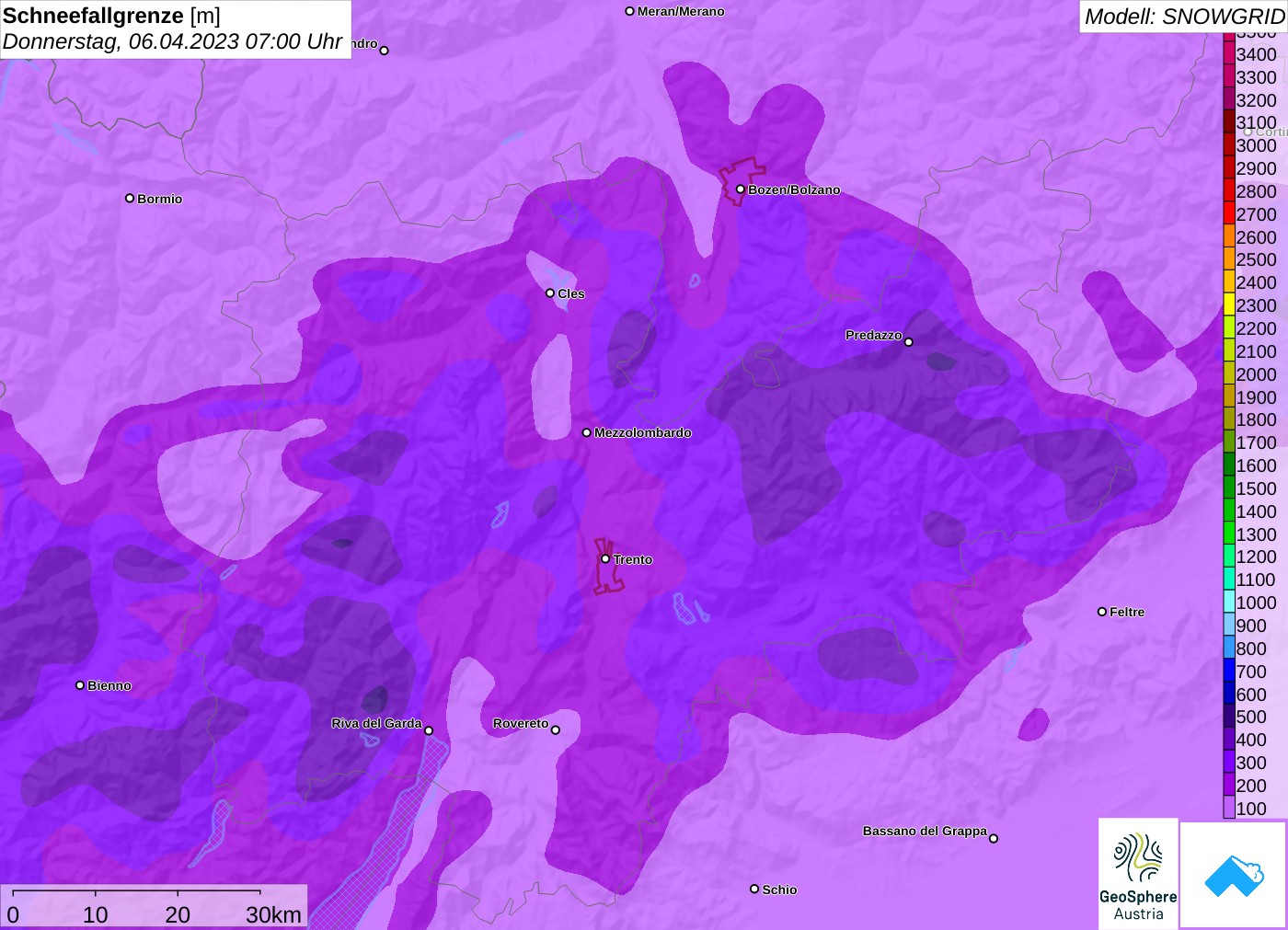Screen dimensions: 1288x930
Task: Click the 10 mark on scale bar
Action: (96, 914)
